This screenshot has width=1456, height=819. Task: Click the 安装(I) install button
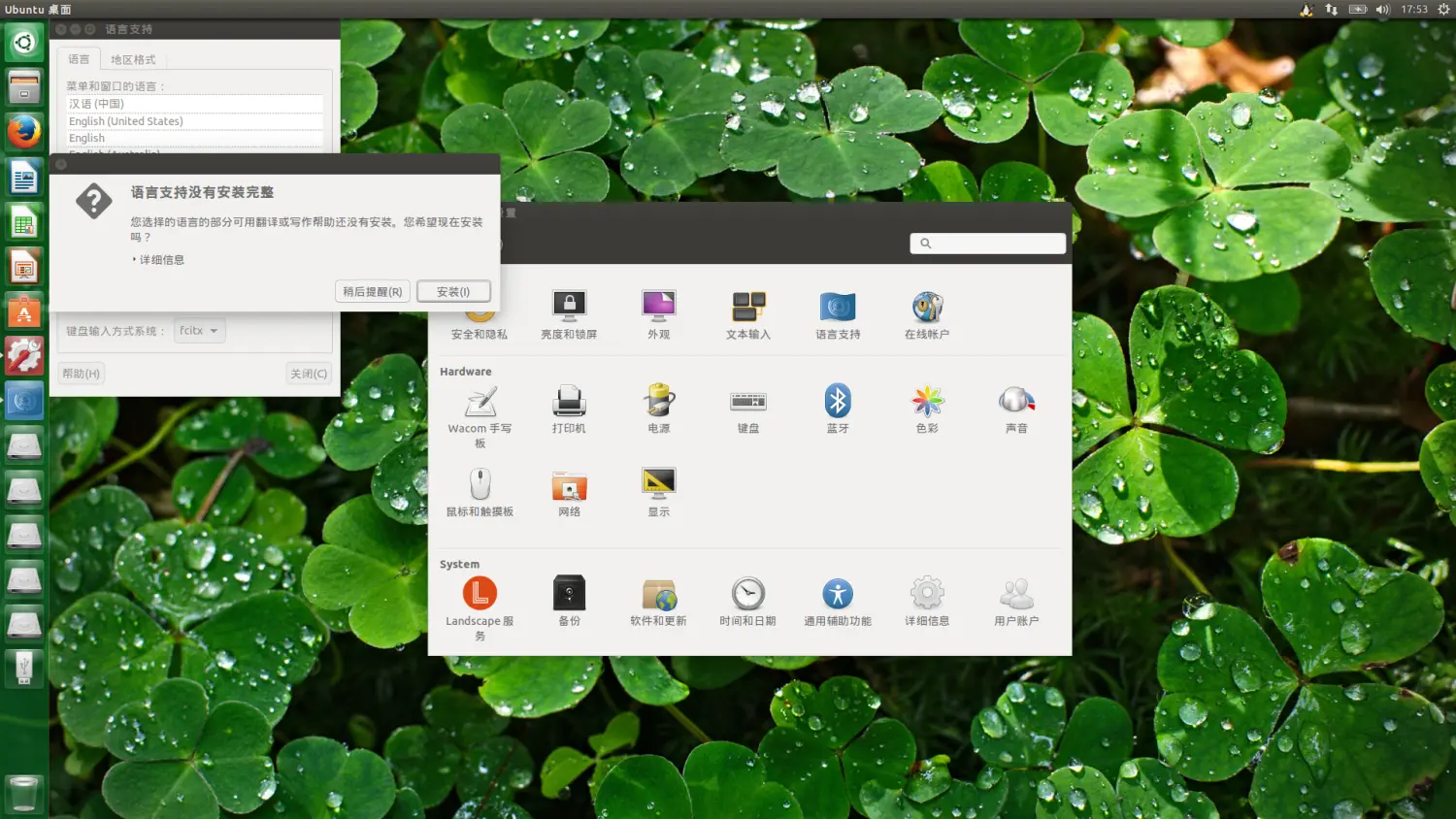tap(453, 292)
